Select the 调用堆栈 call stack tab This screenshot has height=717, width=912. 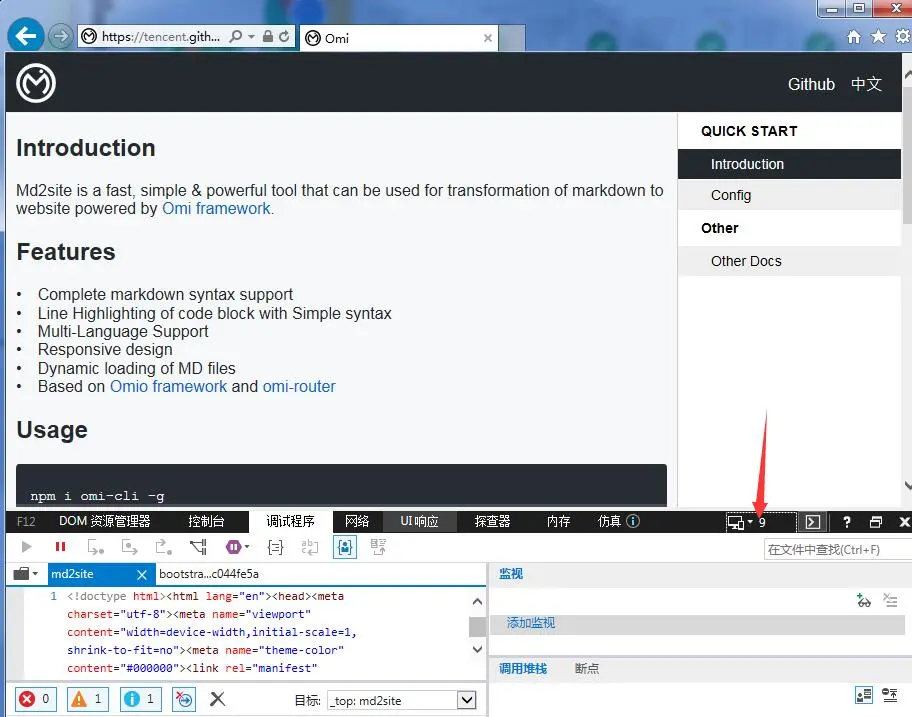tap(523, 669)
